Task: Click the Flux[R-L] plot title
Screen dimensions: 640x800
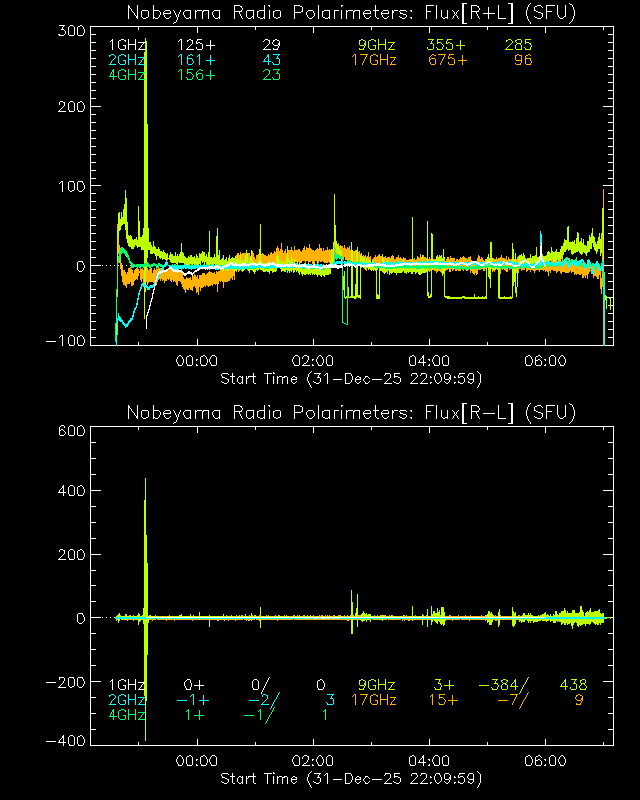Action: [x=351, y=413]
